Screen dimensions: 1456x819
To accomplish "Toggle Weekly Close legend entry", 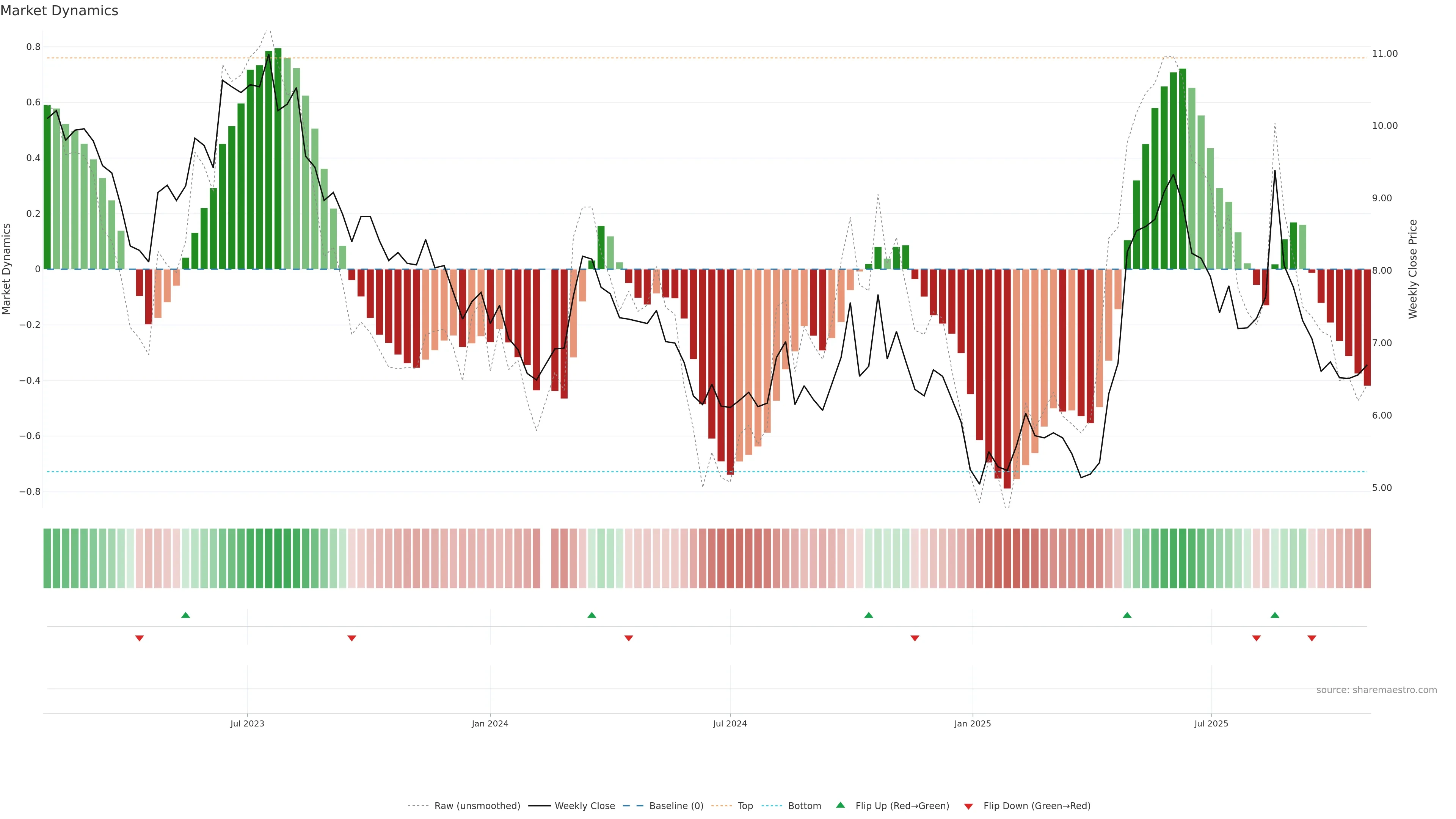I will pyautogui.click(x=584, y=806).
